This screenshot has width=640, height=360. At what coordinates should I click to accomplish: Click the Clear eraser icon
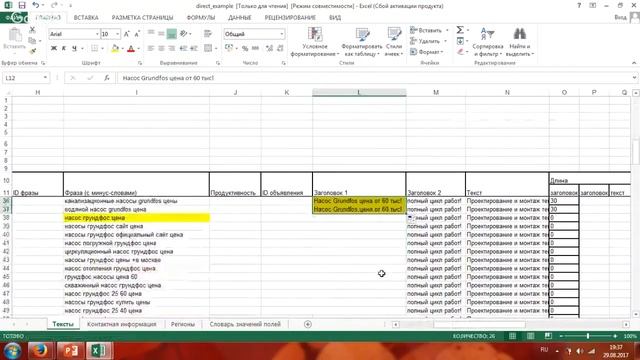pyautogui.click(x=460, y=51)
